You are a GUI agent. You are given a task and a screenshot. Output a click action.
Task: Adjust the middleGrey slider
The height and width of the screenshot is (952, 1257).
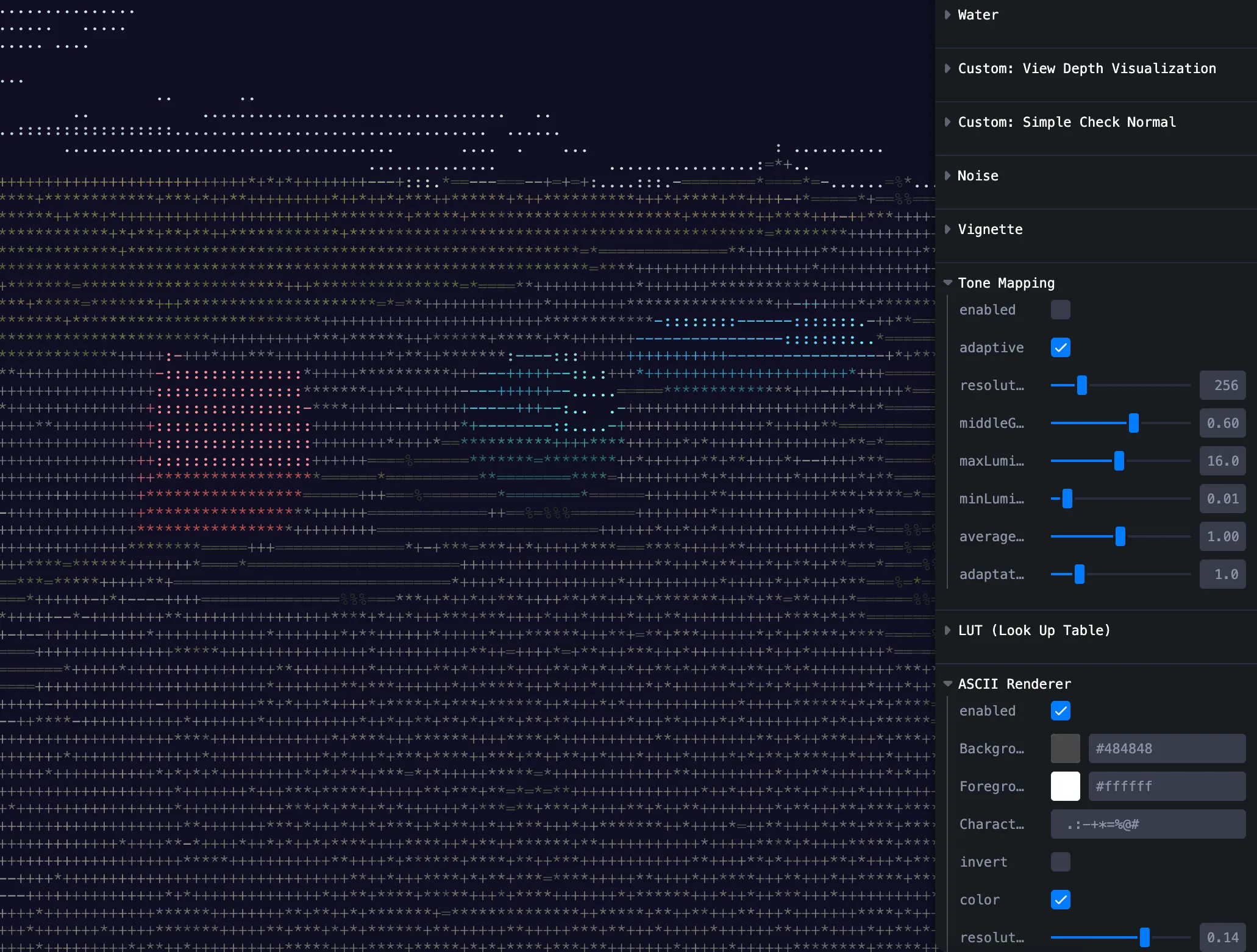1133,423
